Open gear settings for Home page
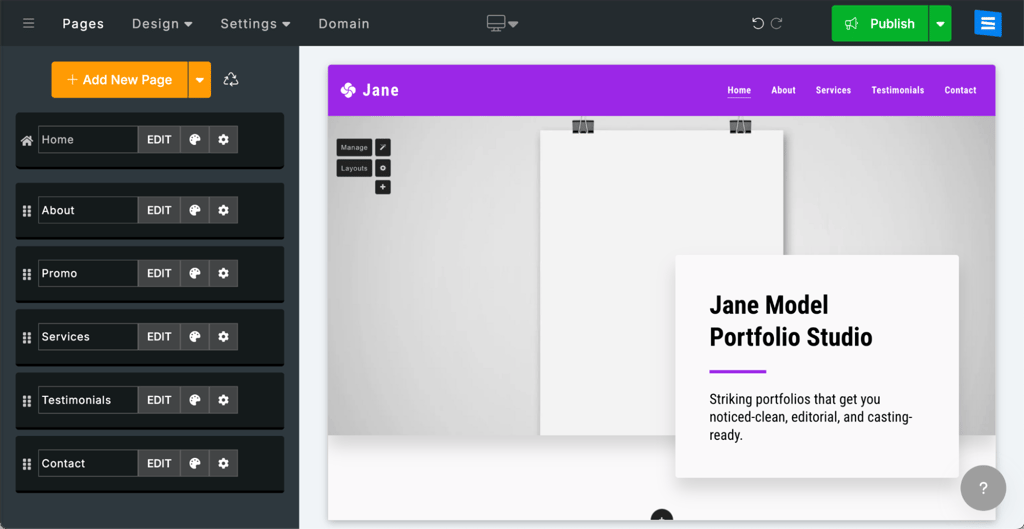1024x529 pixels. point(223,140)
